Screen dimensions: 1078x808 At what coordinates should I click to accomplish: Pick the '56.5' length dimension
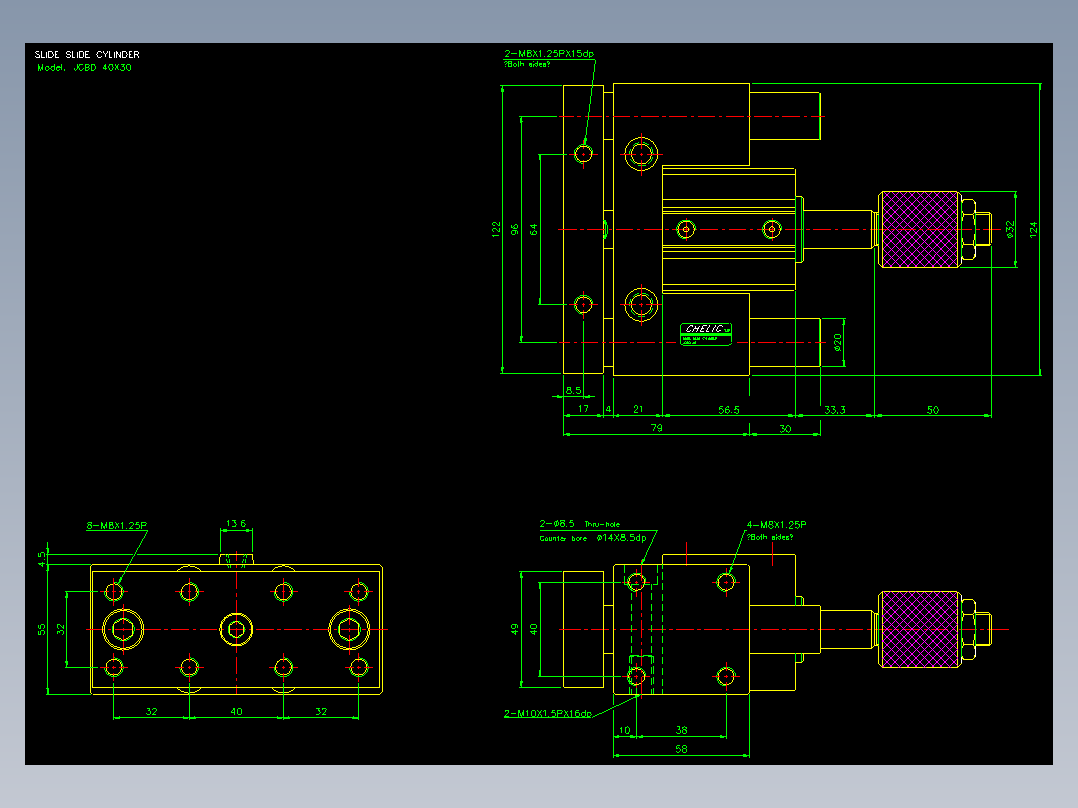[729, 410]
